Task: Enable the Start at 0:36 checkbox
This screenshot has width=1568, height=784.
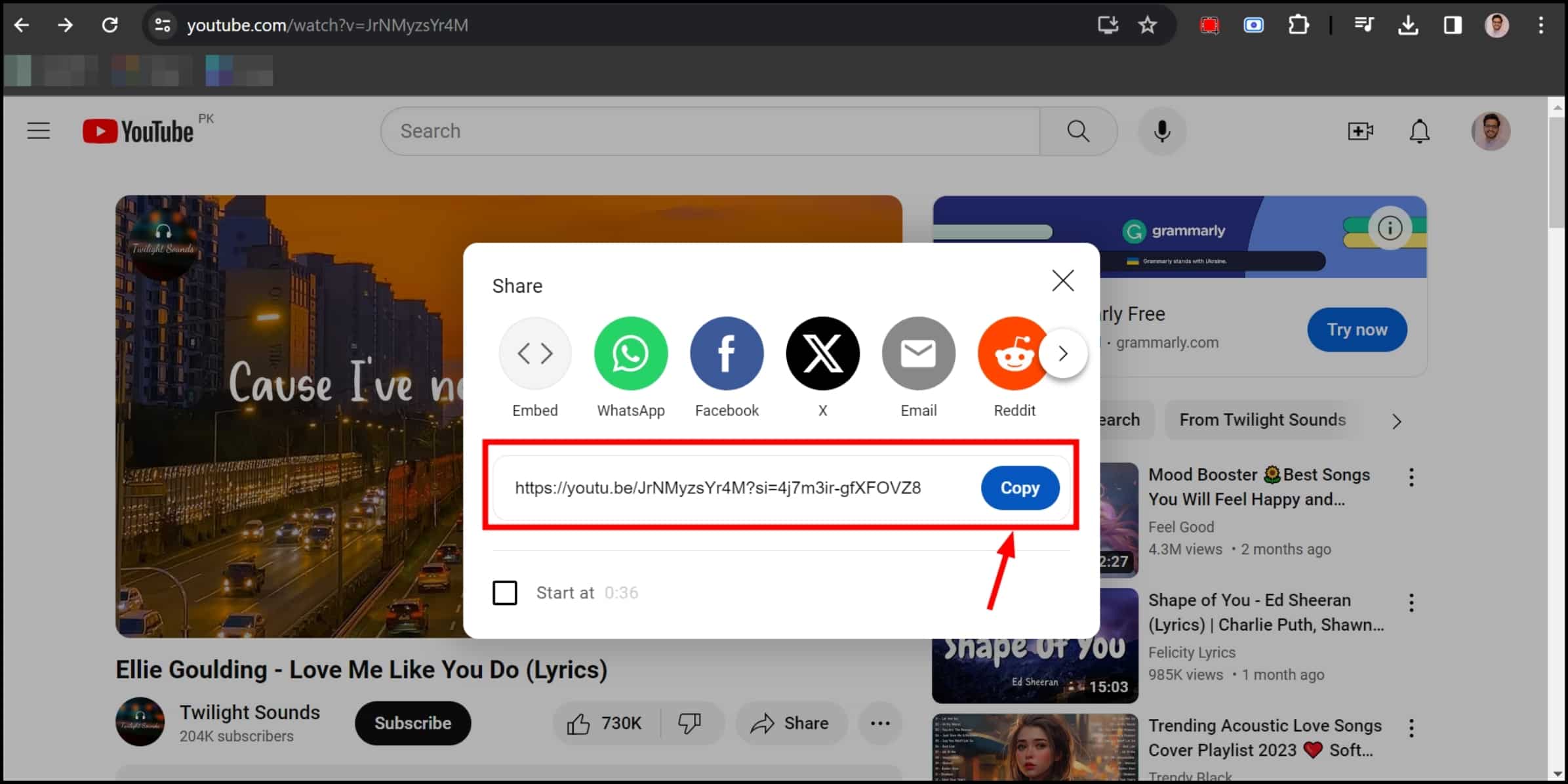Action: coord(504,592)
